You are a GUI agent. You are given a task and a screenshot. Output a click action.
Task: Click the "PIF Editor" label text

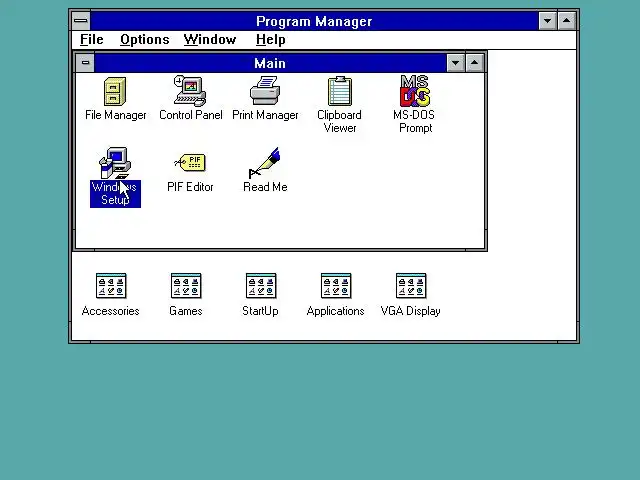pyautogui.click(x=190, y=187)
